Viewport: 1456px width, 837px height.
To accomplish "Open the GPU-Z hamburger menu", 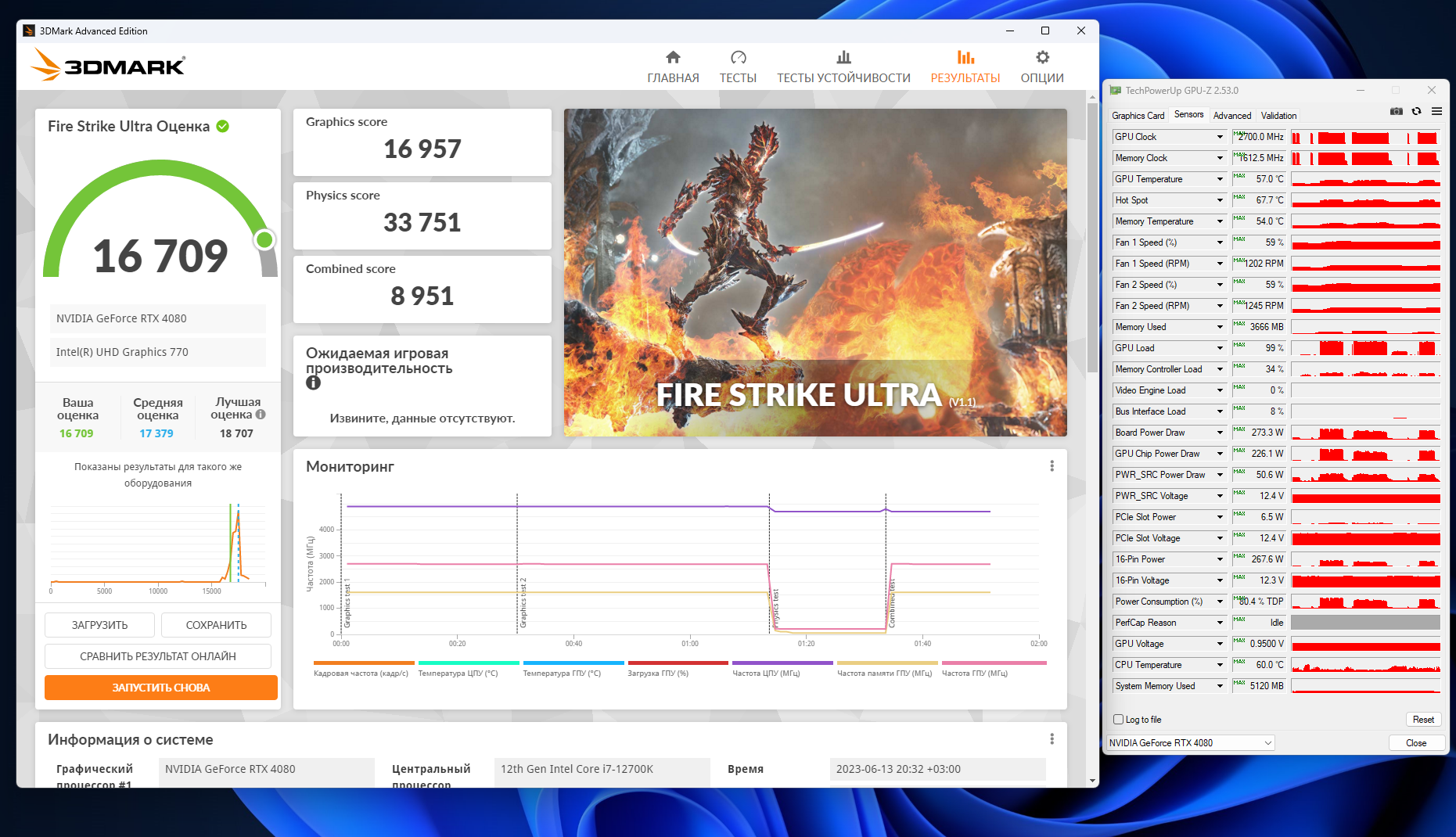I will click(1436, 112).
